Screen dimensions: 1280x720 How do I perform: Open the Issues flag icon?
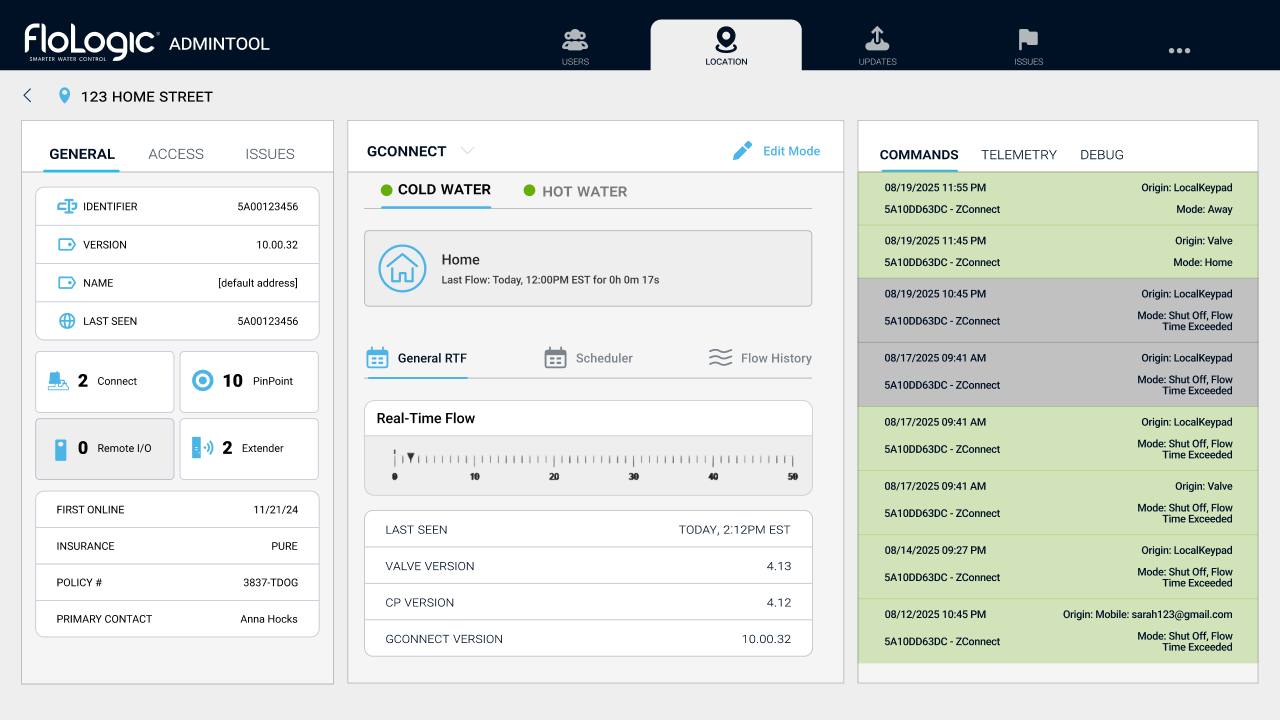point(1028,40)
